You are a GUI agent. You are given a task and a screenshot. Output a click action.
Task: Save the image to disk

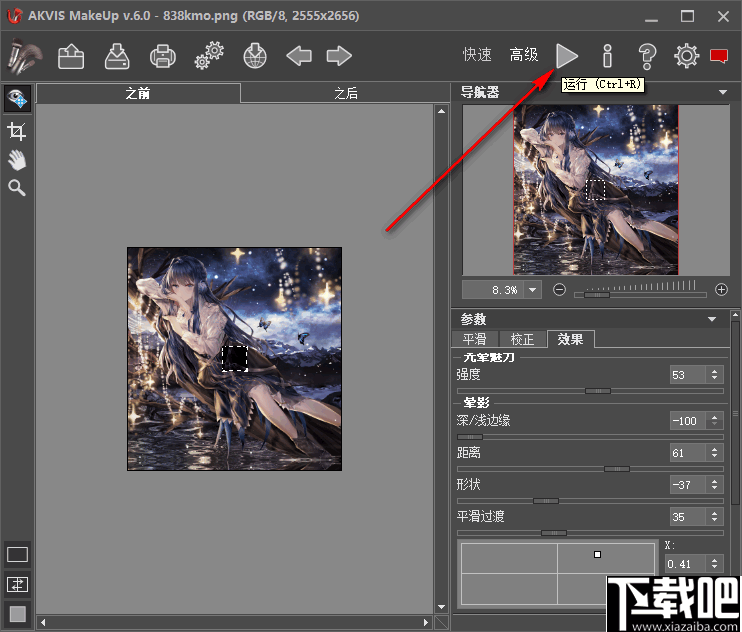click(117, 56)
